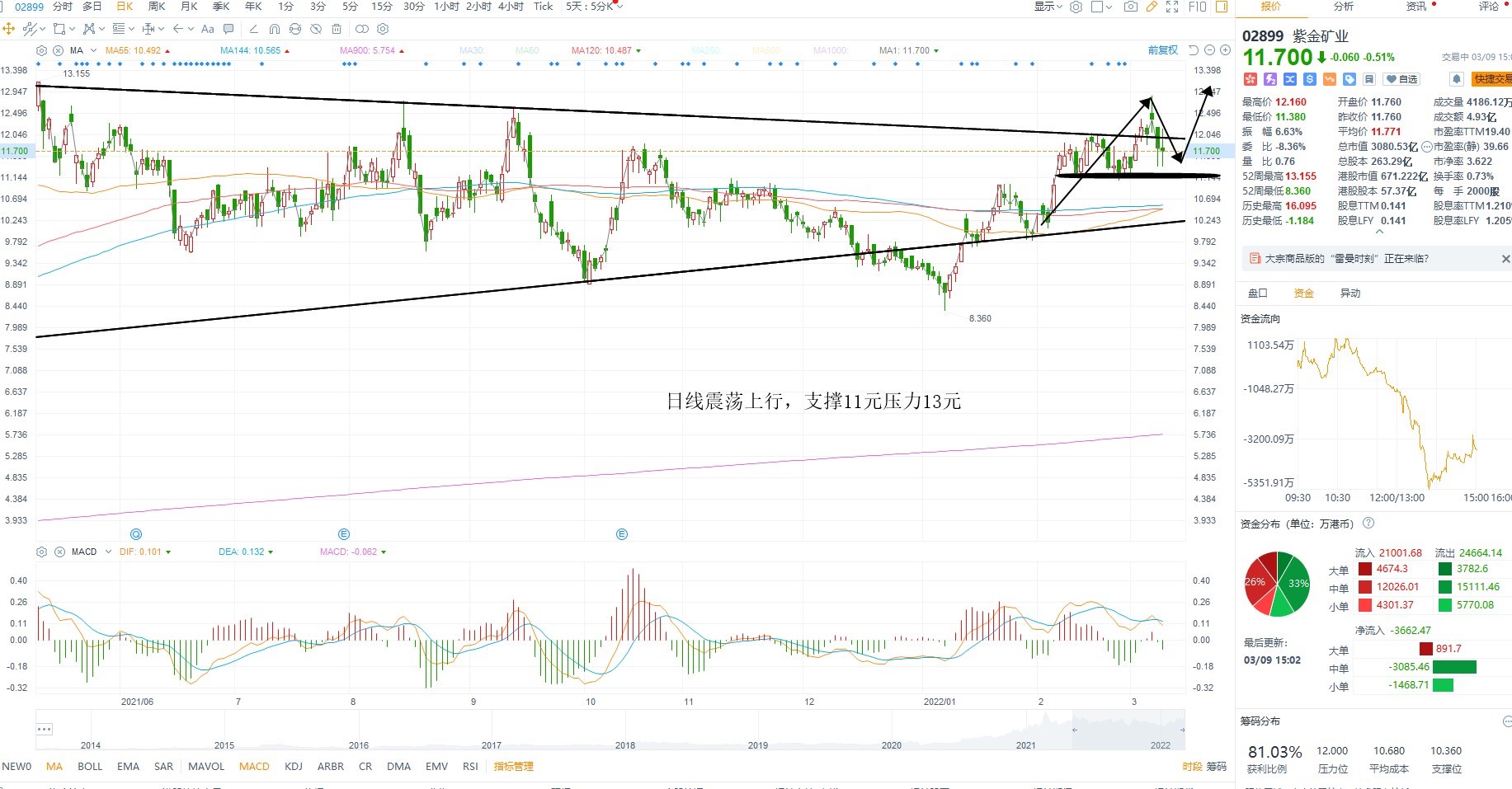Switch to 周K weekly chart
The image size is (1512, 789).
157,7
